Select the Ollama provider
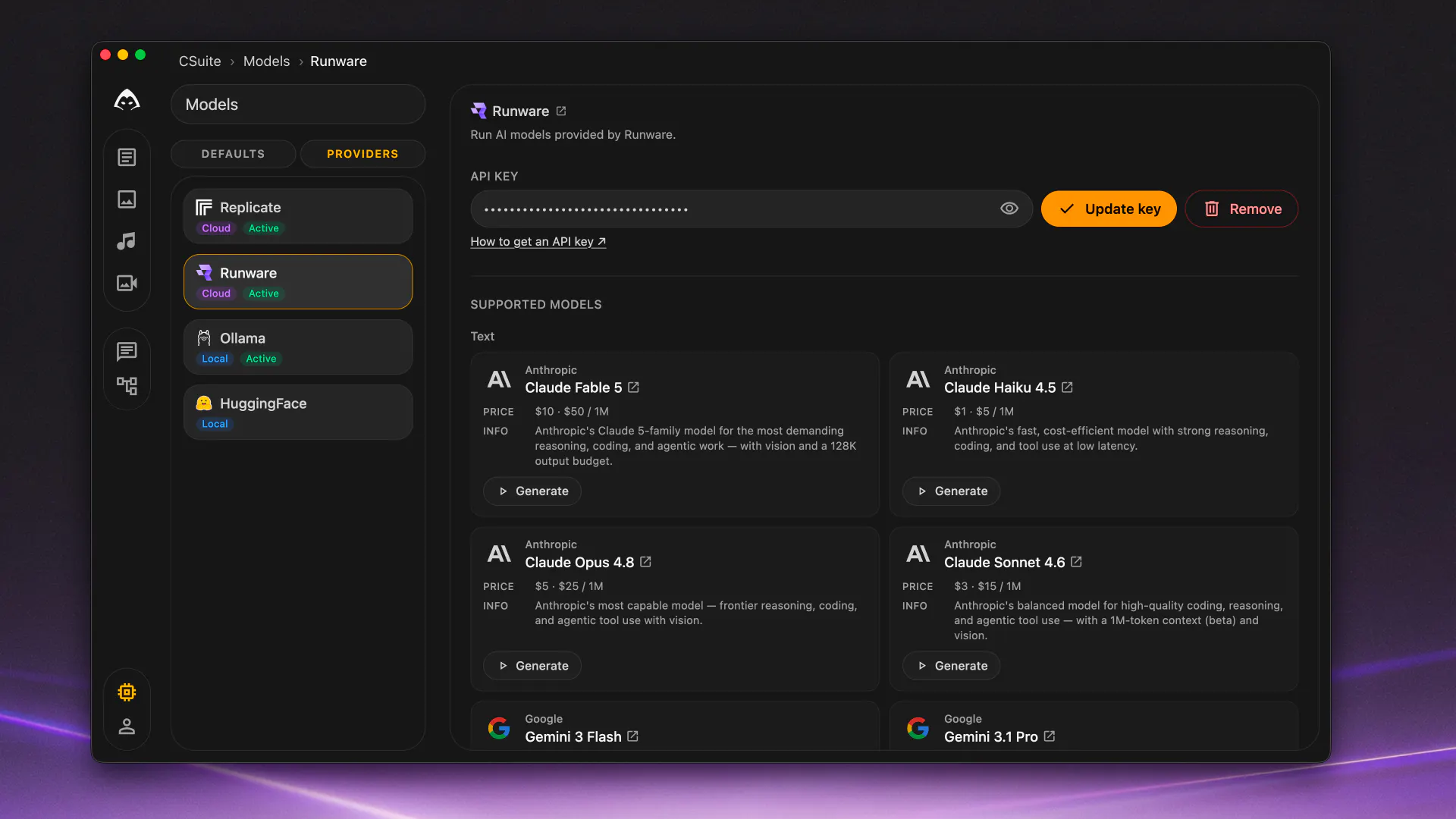Viewport: 1456px width, 819px height. [x=298, y=347]
